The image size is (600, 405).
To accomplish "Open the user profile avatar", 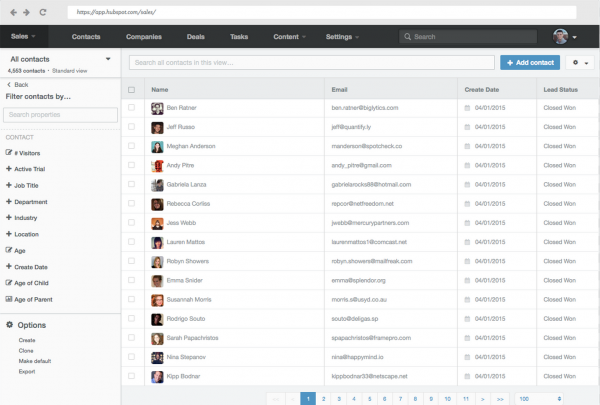I will 560,37.
